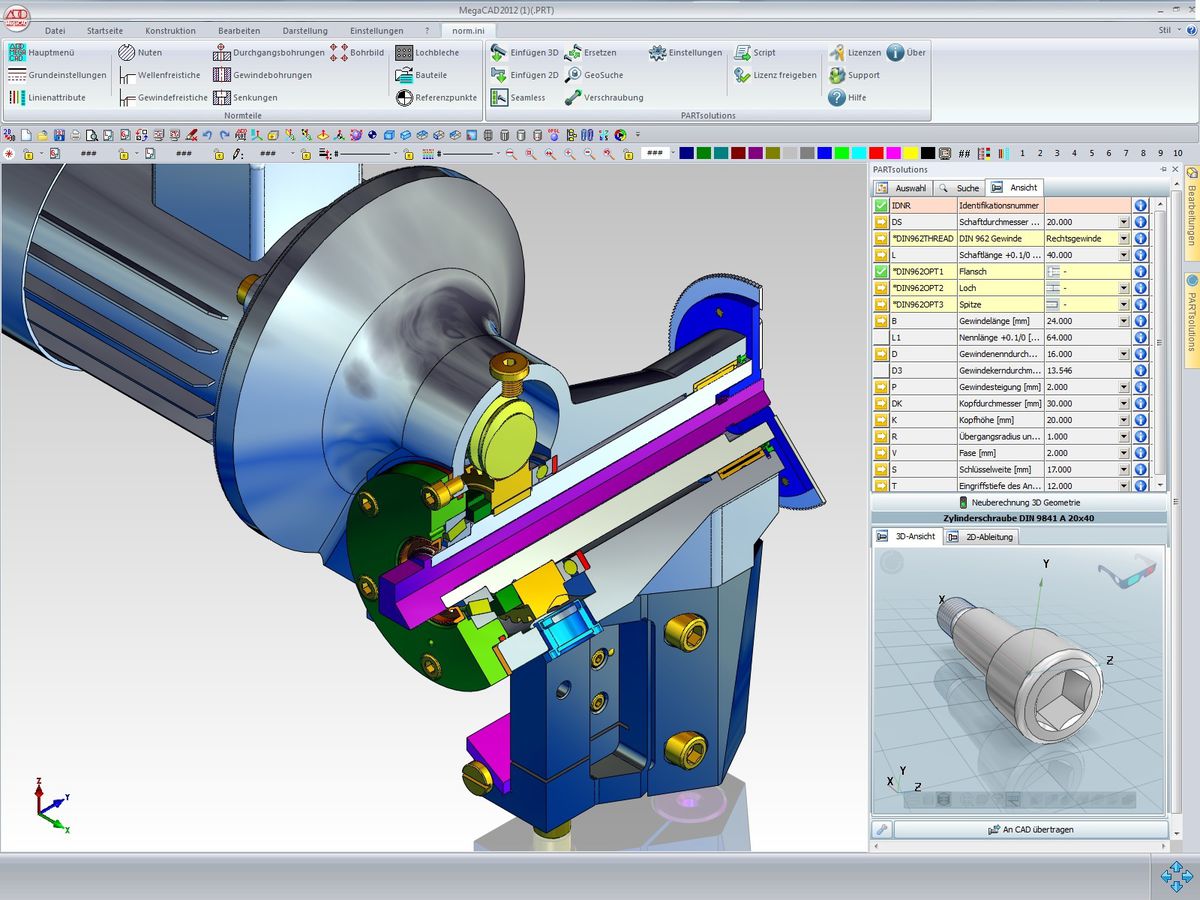Start GeoSuche geometric search
This screenshot has width=1200, height=900.
click(x=594, y=75)
